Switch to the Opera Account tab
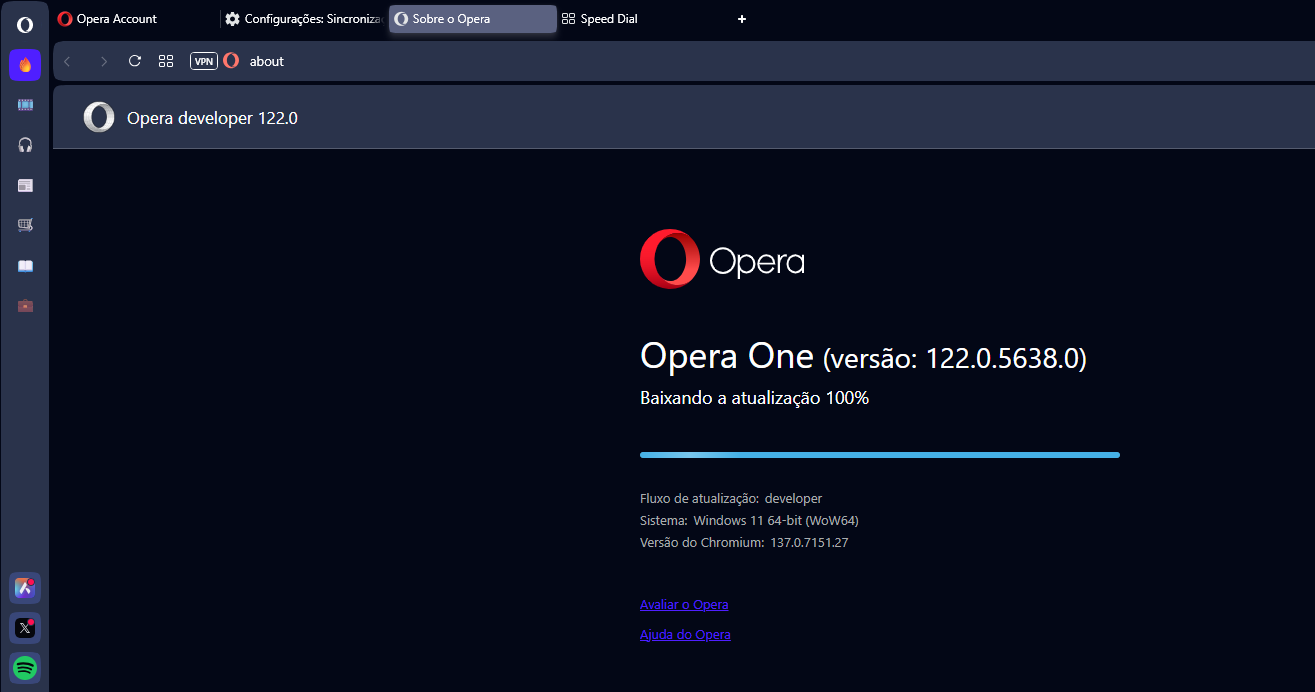The width and height of the screenshot is (1315, 692). pos(136,19)
